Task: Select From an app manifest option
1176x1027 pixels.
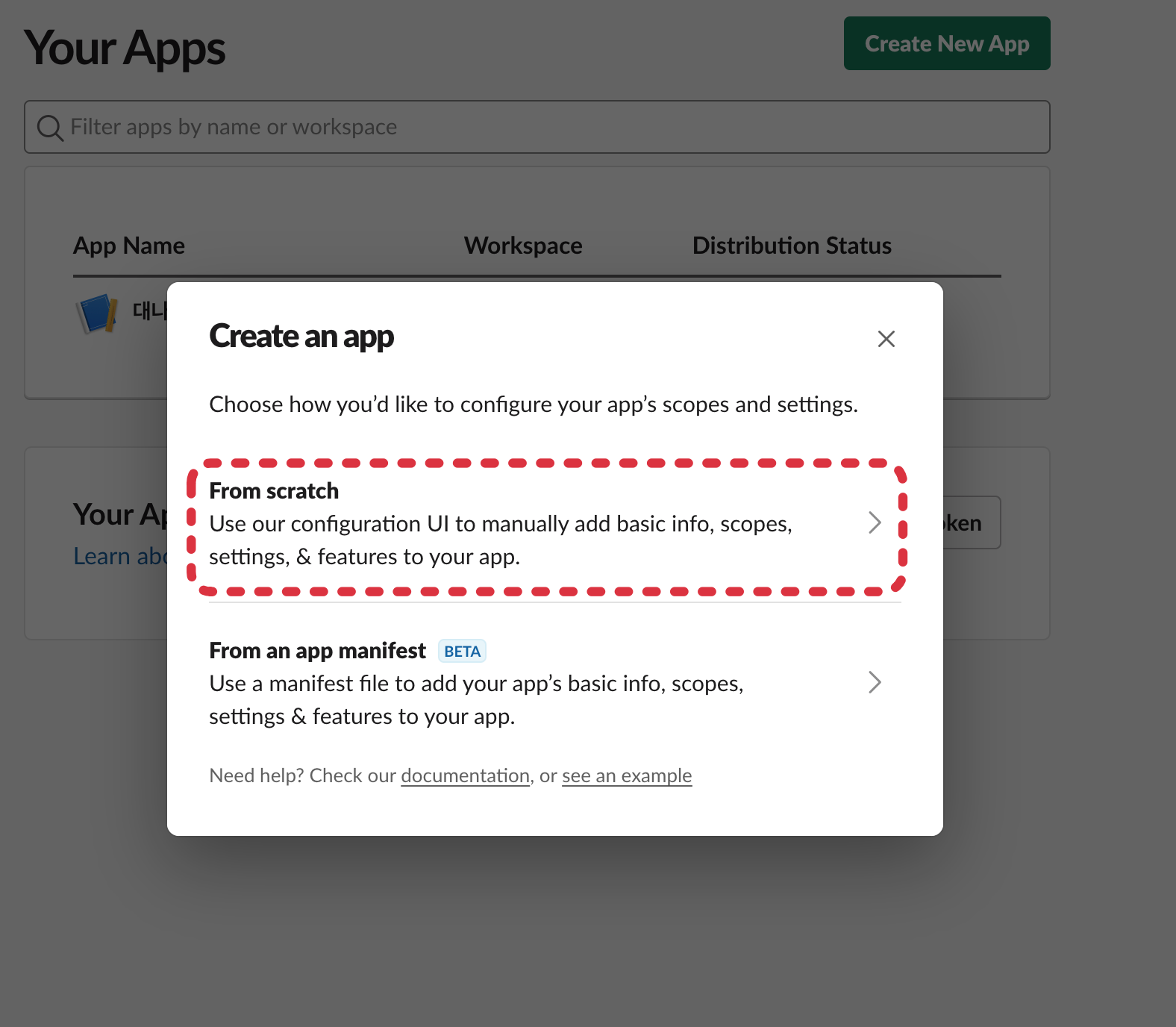Action: pos(554,683)
